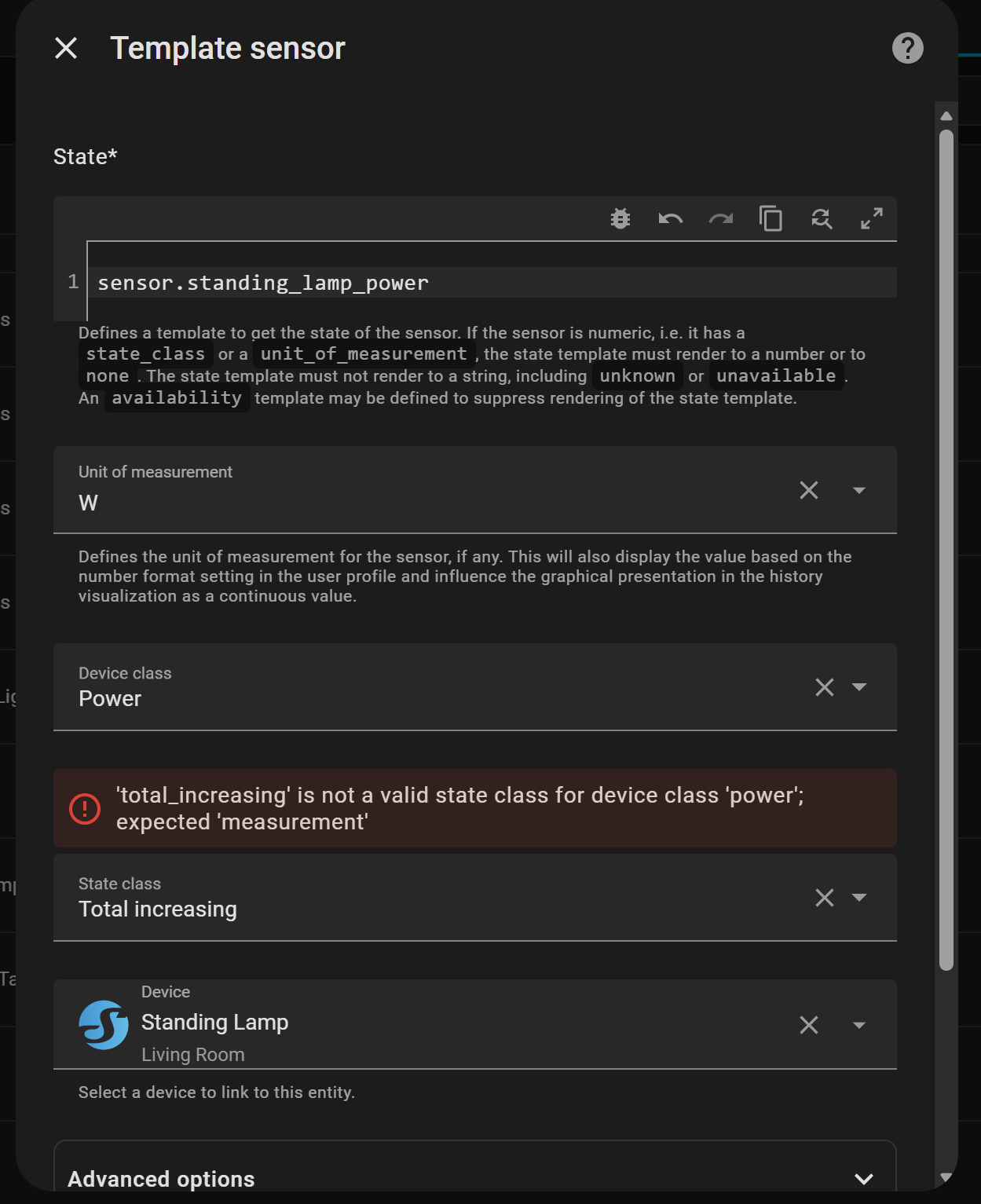The height and width of the screenshot is (1204, 981).
Task: Open the State class dropdown
Action: pyautogui.click(x=859, y=898)
